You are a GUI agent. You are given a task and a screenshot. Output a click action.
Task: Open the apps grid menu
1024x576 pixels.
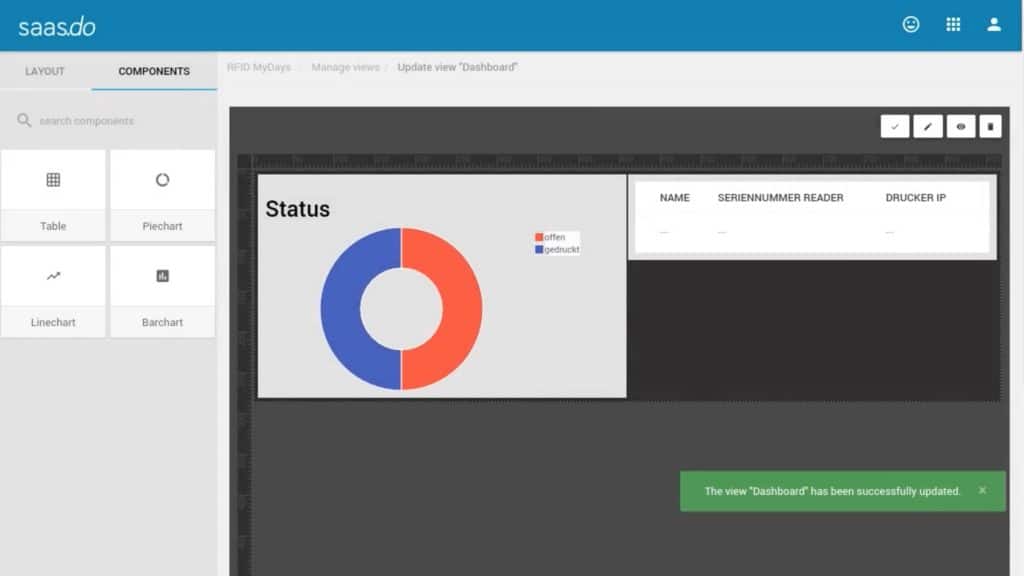pyautogui.click(x=953, y=25)
